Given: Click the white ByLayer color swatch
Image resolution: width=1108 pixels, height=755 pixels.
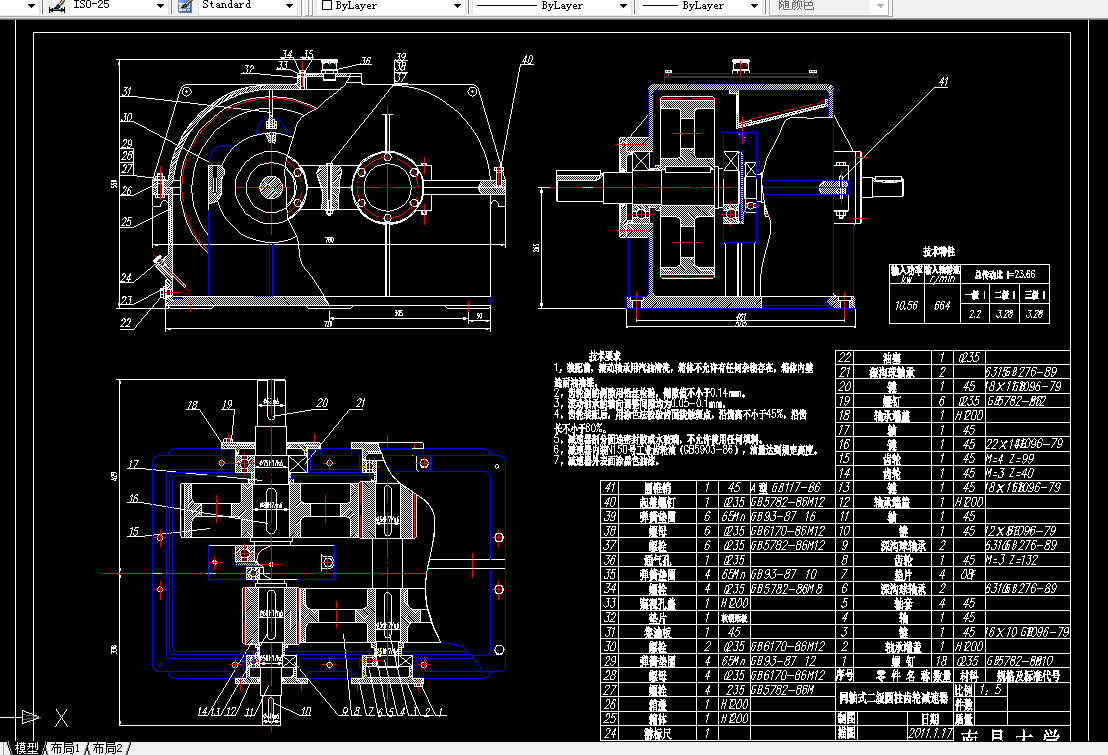Looking at the screenshot, I should [326, 5].
